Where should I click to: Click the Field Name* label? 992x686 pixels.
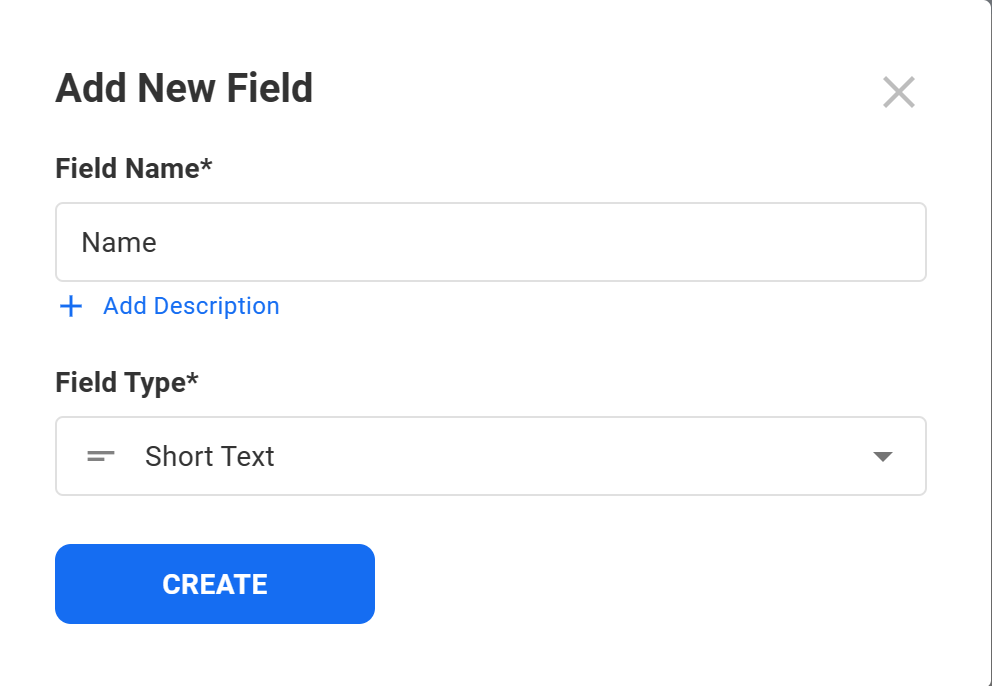coord(134,169)
